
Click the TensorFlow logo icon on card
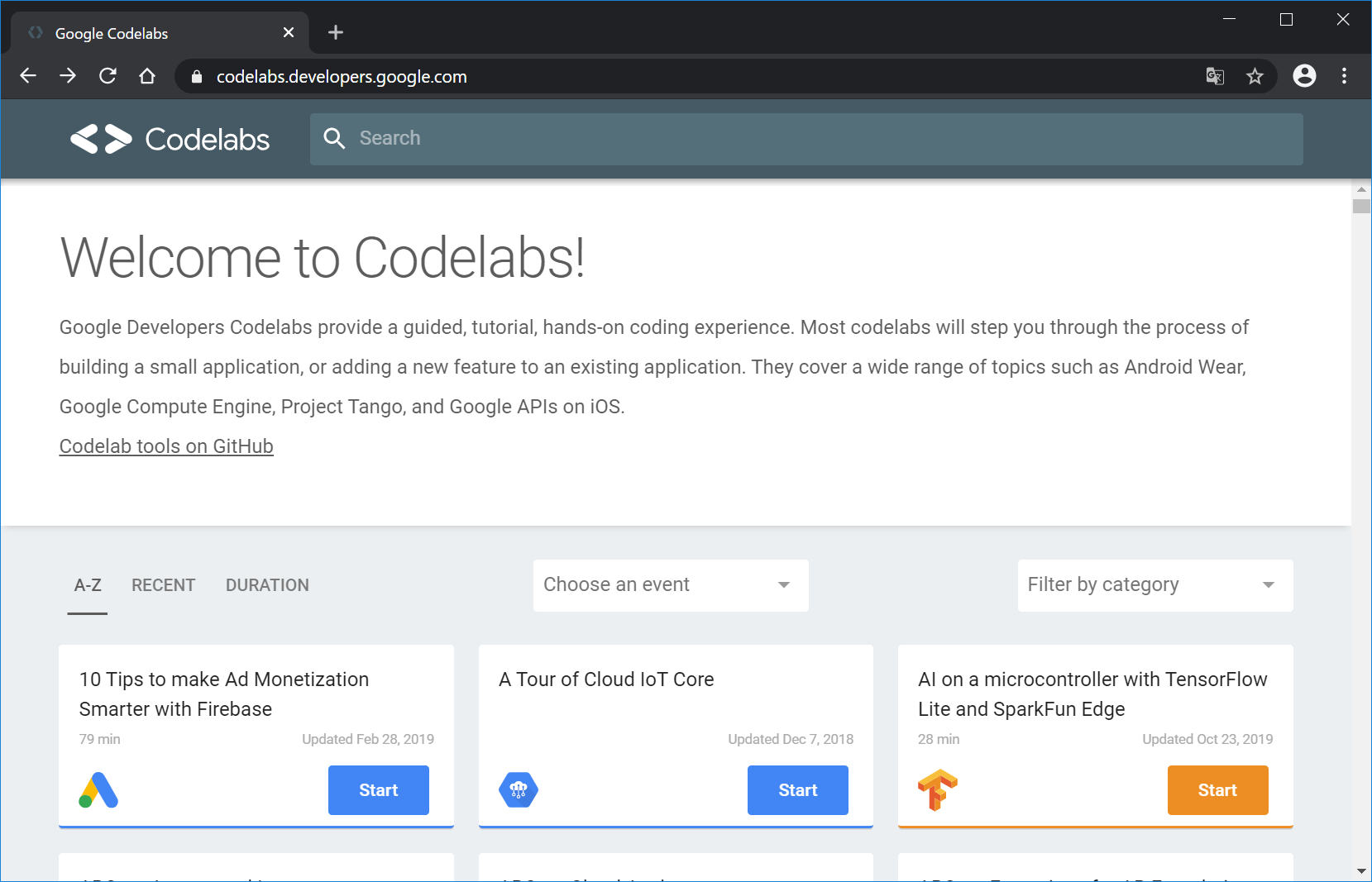pyautogui.click(x=937, y=790)
